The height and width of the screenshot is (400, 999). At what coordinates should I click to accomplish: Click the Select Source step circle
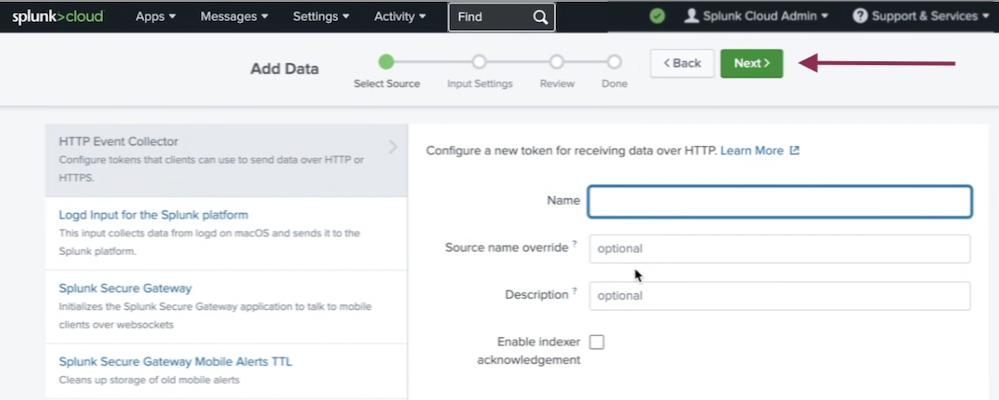(386, 62)
